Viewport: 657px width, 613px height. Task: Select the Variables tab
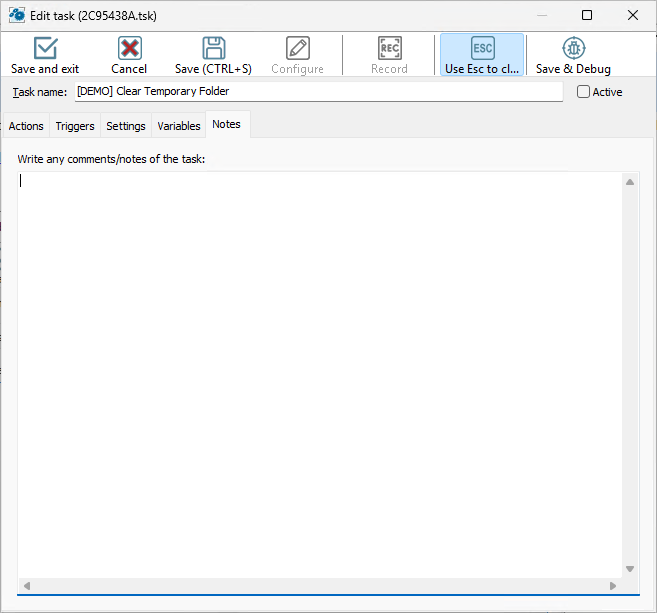pyautogui.click(x=179, y=126)
